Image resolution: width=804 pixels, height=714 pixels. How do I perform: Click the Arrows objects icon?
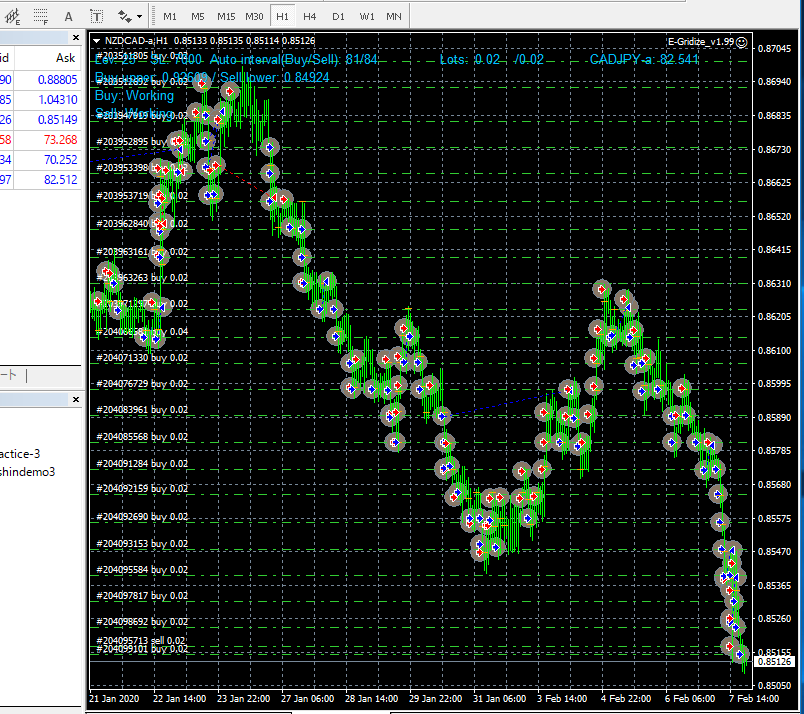[x=125, y=16]
